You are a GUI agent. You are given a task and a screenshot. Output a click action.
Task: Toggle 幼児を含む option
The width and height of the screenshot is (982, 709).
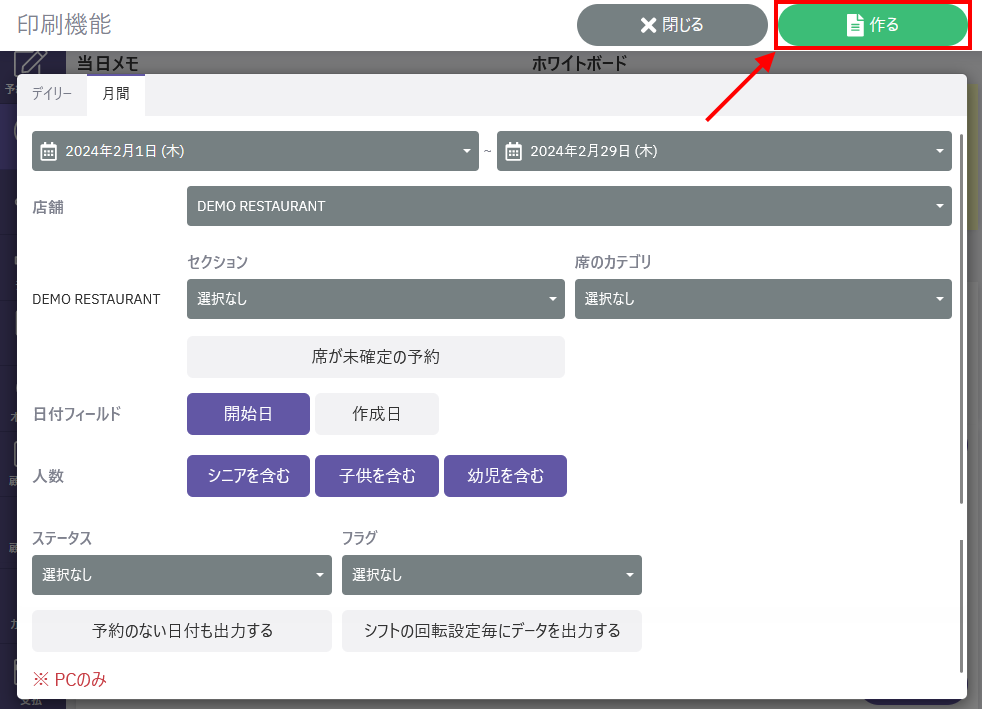505,476
